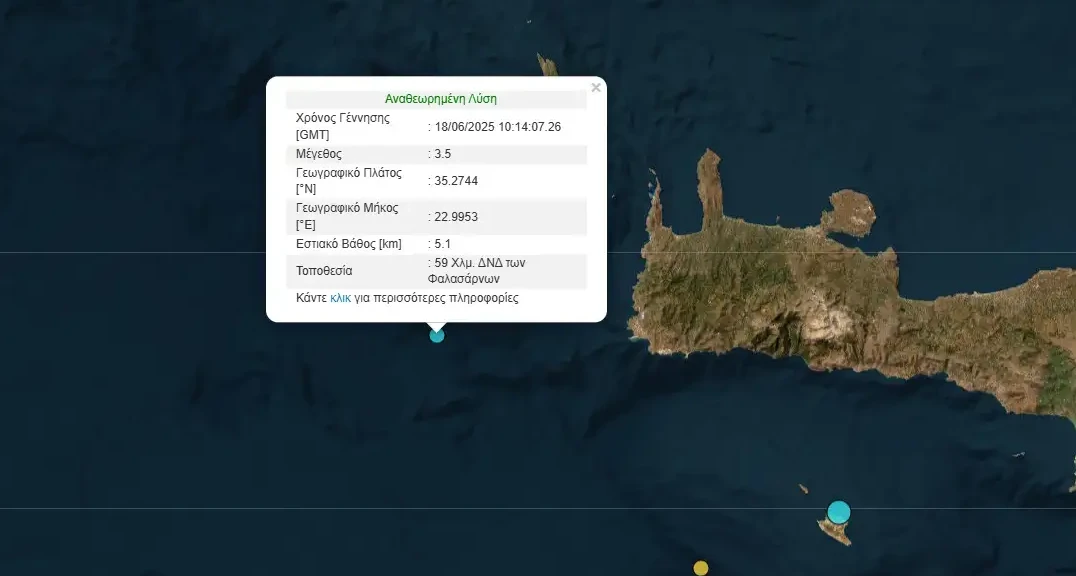Select the longitude value 22.9953
This screenshot has height=576, width=1076.
pos(456,217)
